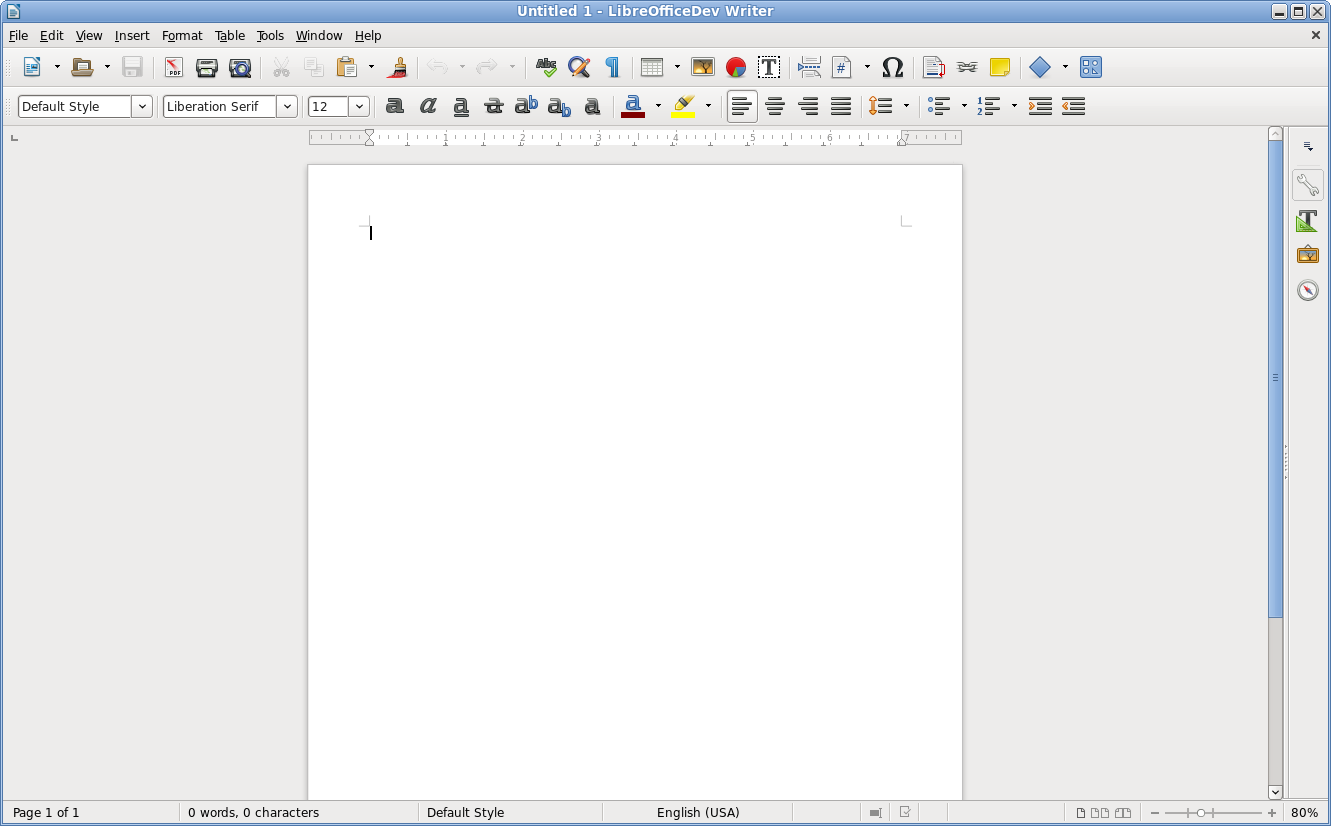Insert a chart with the Chart icon
The image size is (1331, 826).
tap(736, 68)
